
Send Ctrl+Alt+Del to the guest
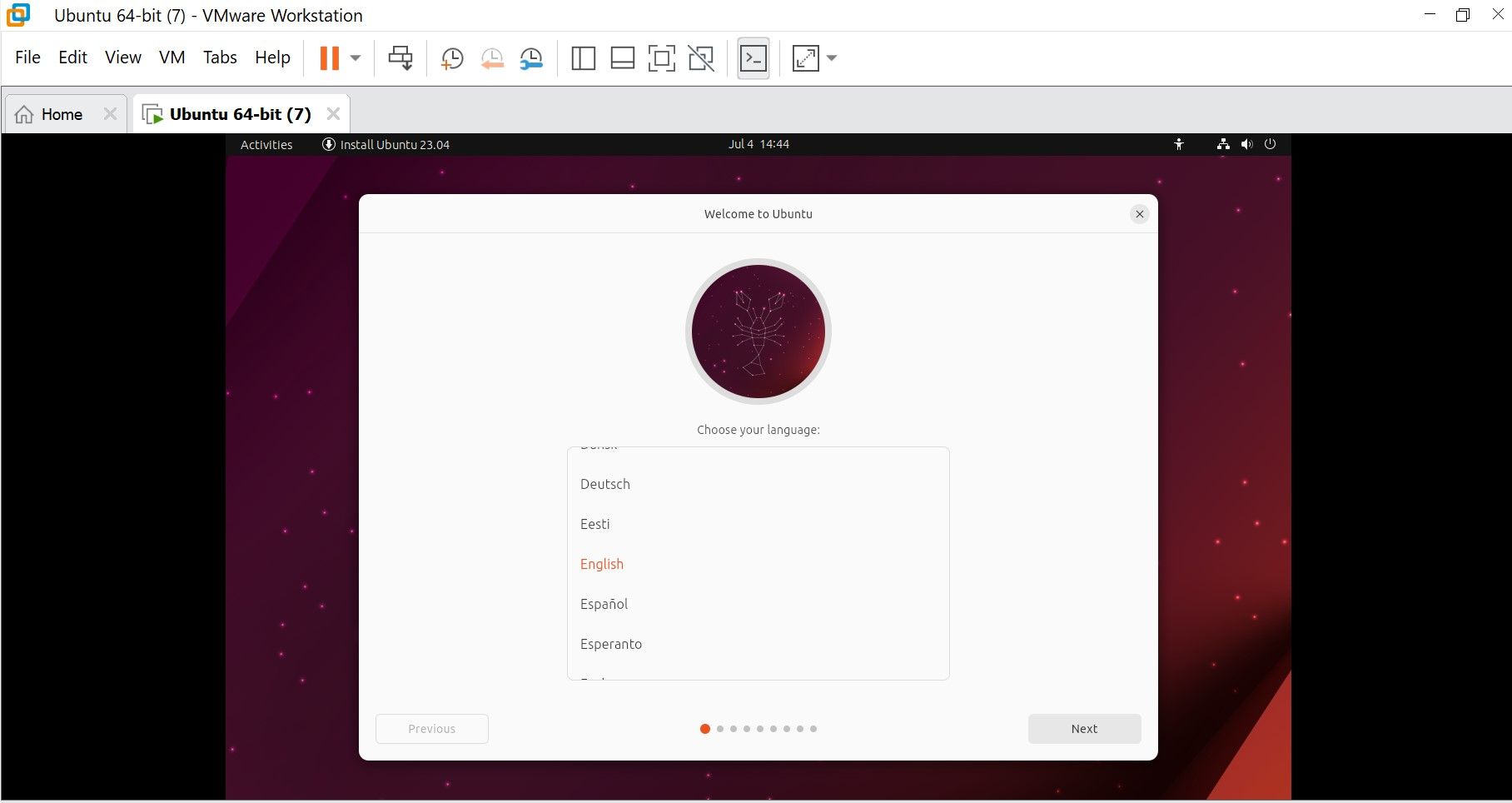click(400, 57)
